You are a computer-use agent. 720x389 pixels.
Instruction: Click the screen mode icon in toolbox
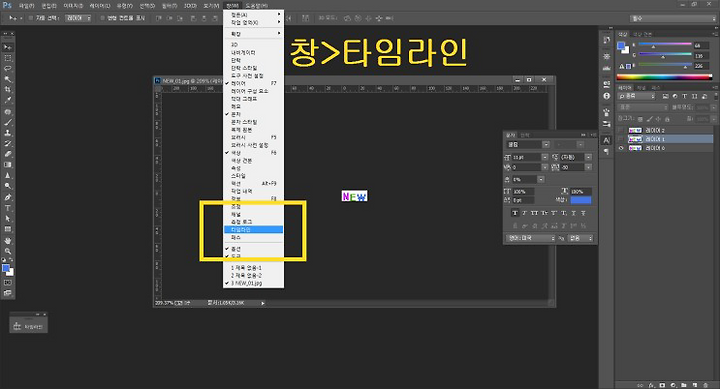click(8, 293)
